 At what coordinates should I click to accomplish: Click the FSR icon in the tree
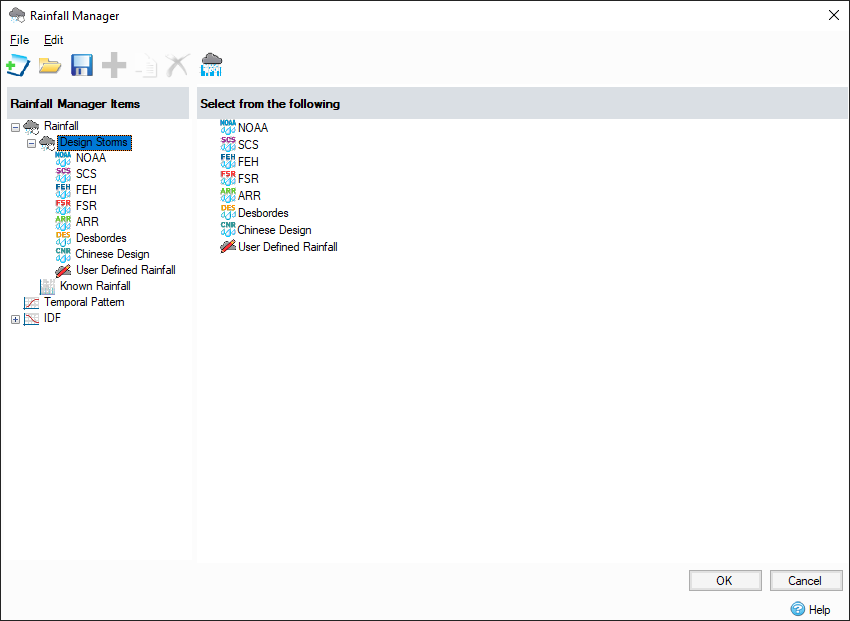[63, 206]
